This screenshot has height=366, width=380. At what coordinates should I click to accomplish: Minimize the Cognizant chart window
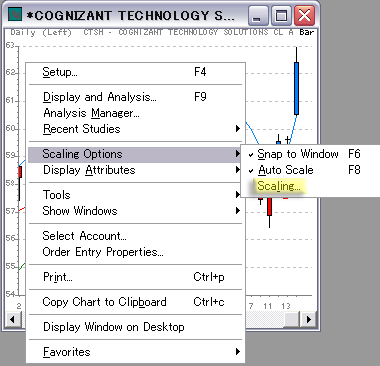coord(257,15)
